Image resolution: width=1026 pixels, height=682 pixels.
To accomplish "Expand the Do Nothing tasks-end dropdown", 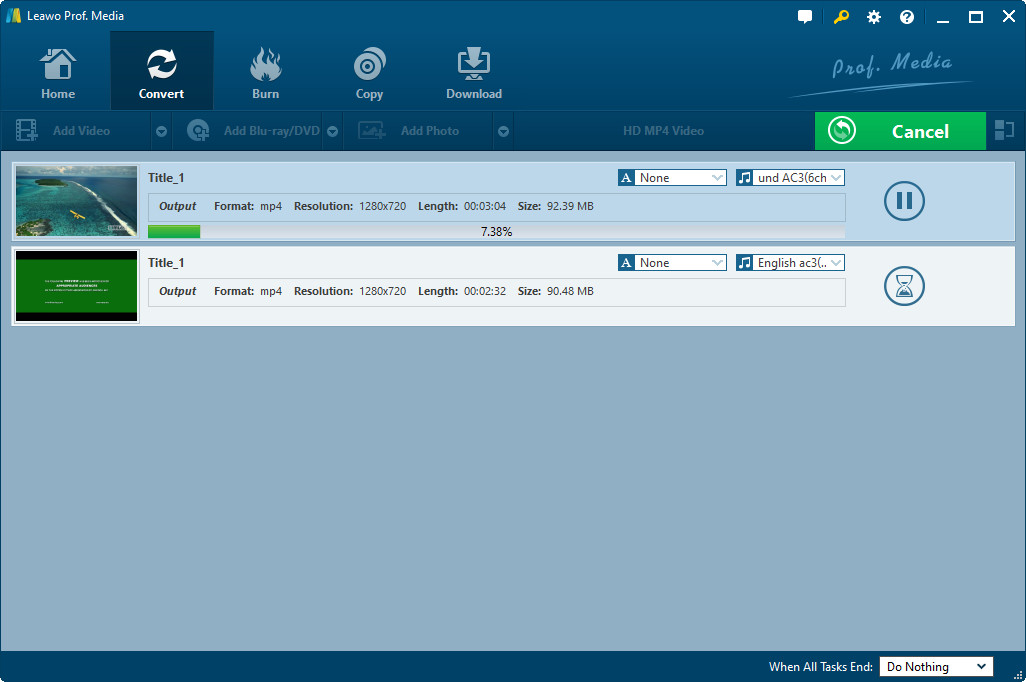I will pos(936,666).
